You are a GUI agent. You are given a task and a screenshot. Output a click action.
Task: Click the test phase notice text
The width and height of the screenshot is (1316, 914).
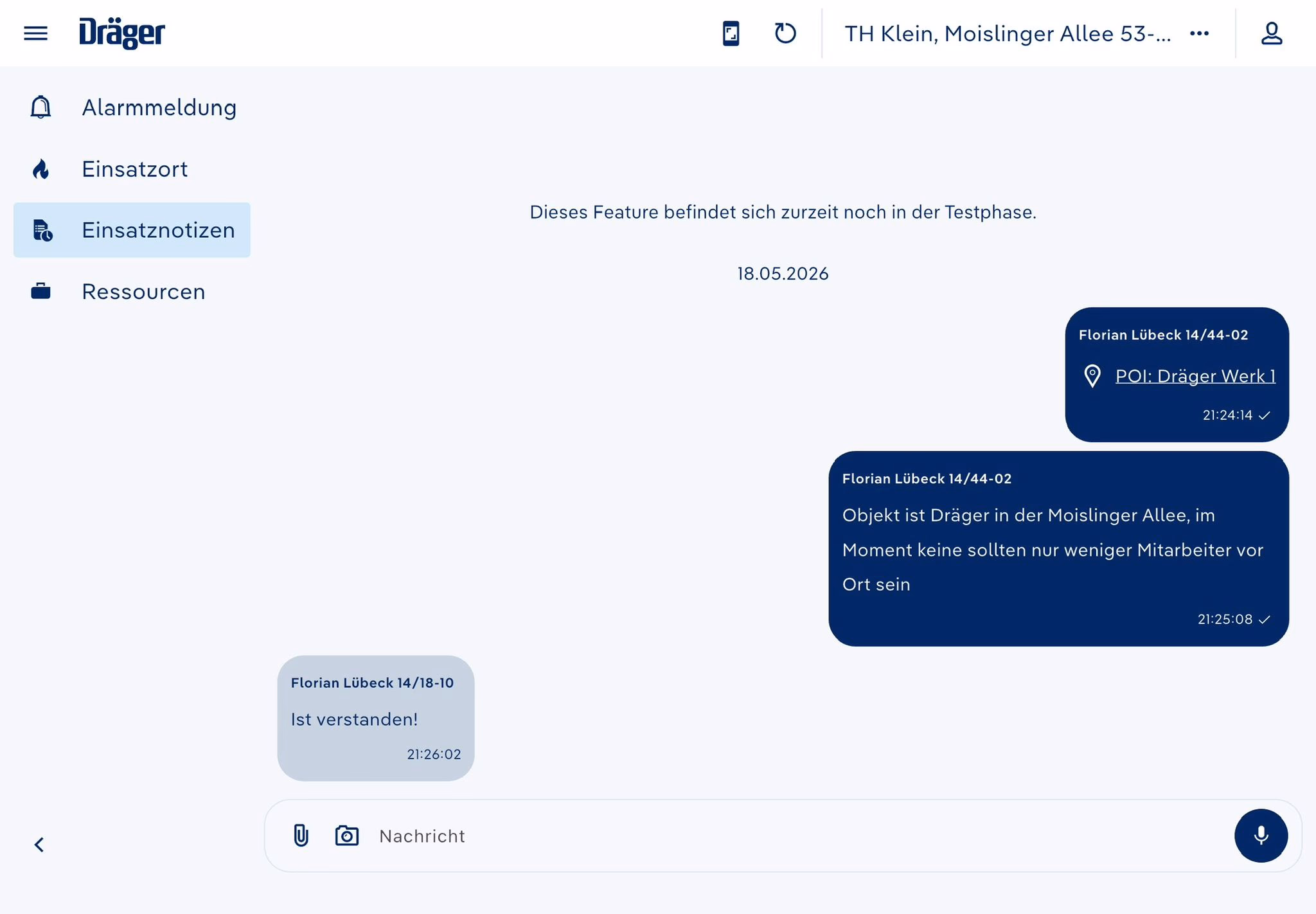783,212
